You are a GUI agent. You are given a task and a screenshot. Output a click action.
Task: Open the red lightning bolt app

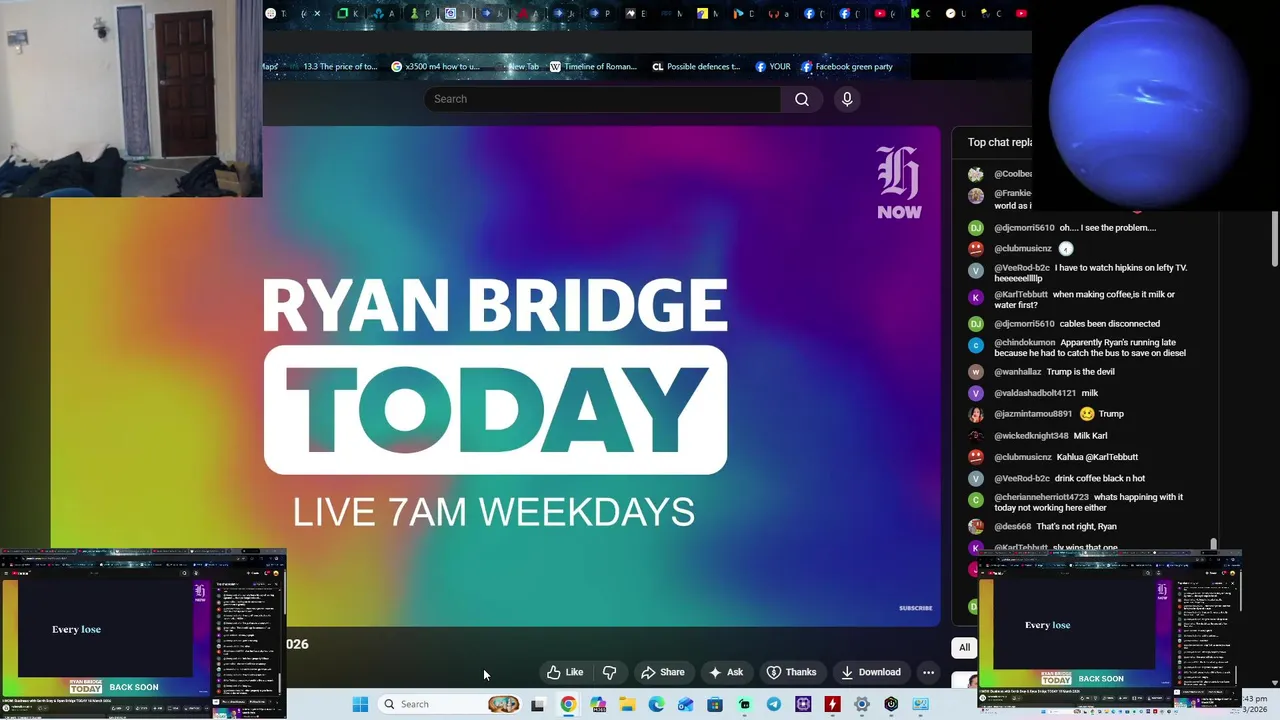click(832, 704)
